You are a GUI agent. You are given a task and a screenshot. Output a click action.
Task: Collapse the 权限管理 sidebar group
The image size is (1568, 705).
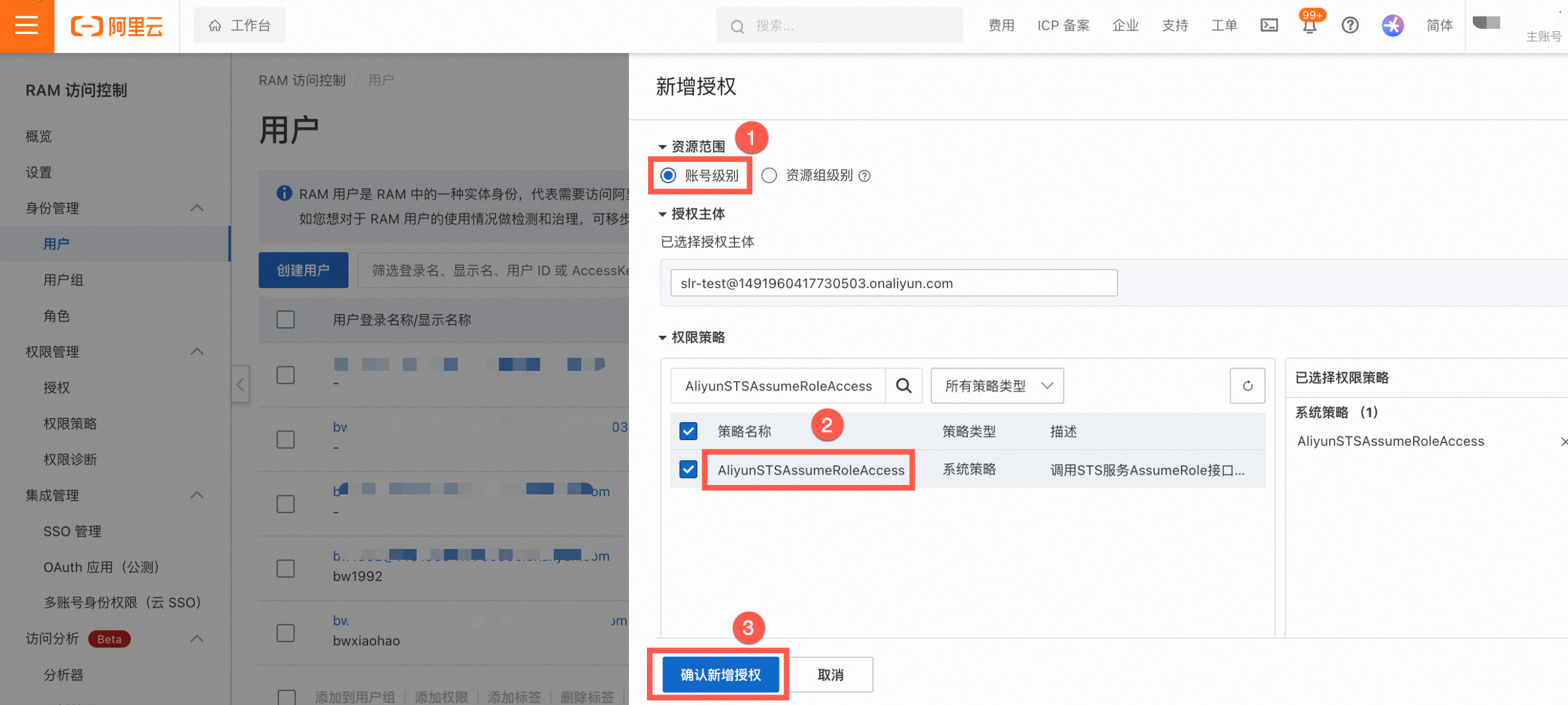tap(196, 352)
